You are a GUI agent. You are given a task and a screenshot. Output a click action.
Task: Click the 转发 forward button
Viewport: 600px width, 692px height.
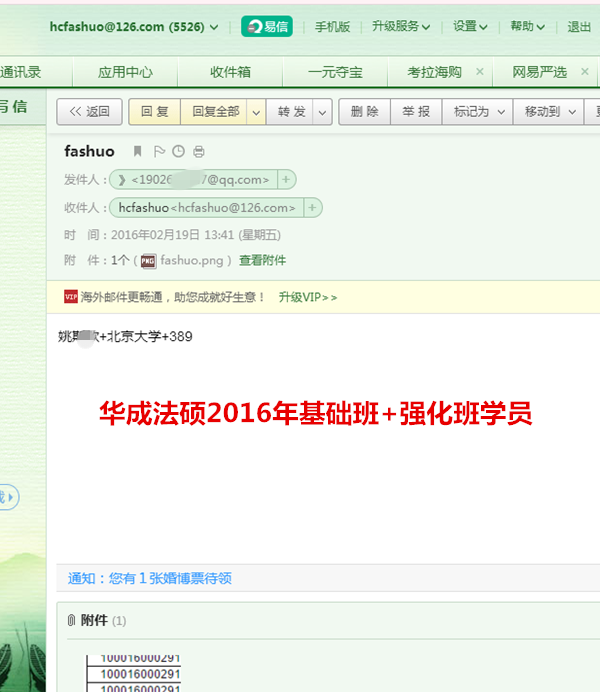291,112
